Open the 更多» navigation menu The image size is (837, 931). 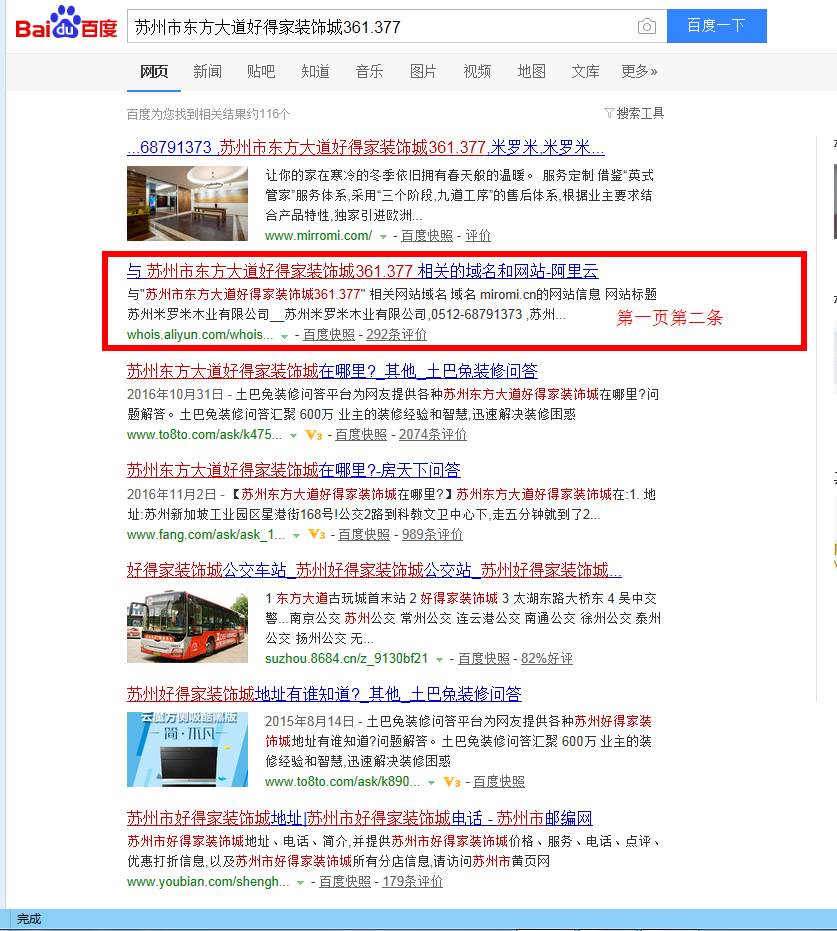tap(641, 71)
